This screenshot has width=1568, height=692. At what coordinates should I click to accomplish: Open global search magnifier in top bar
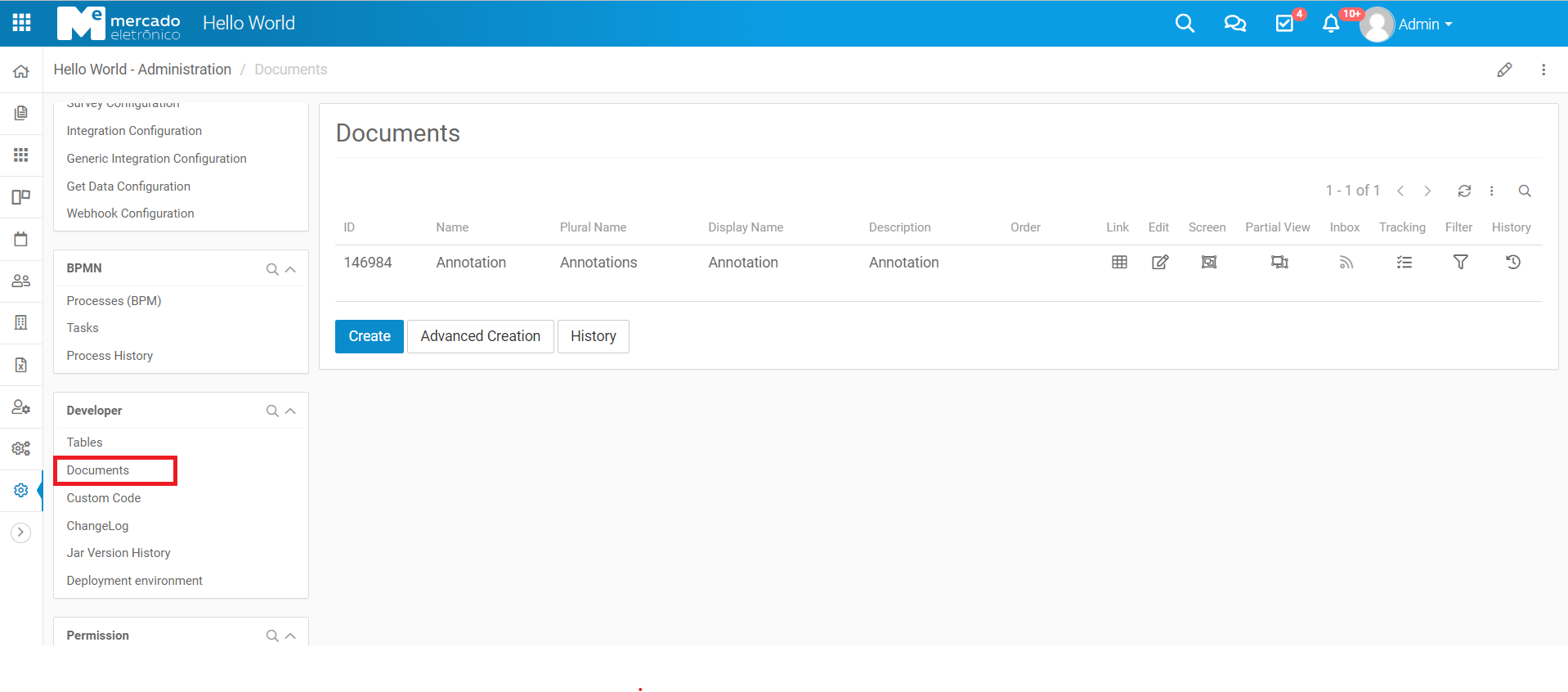[x=1185, y=24]
